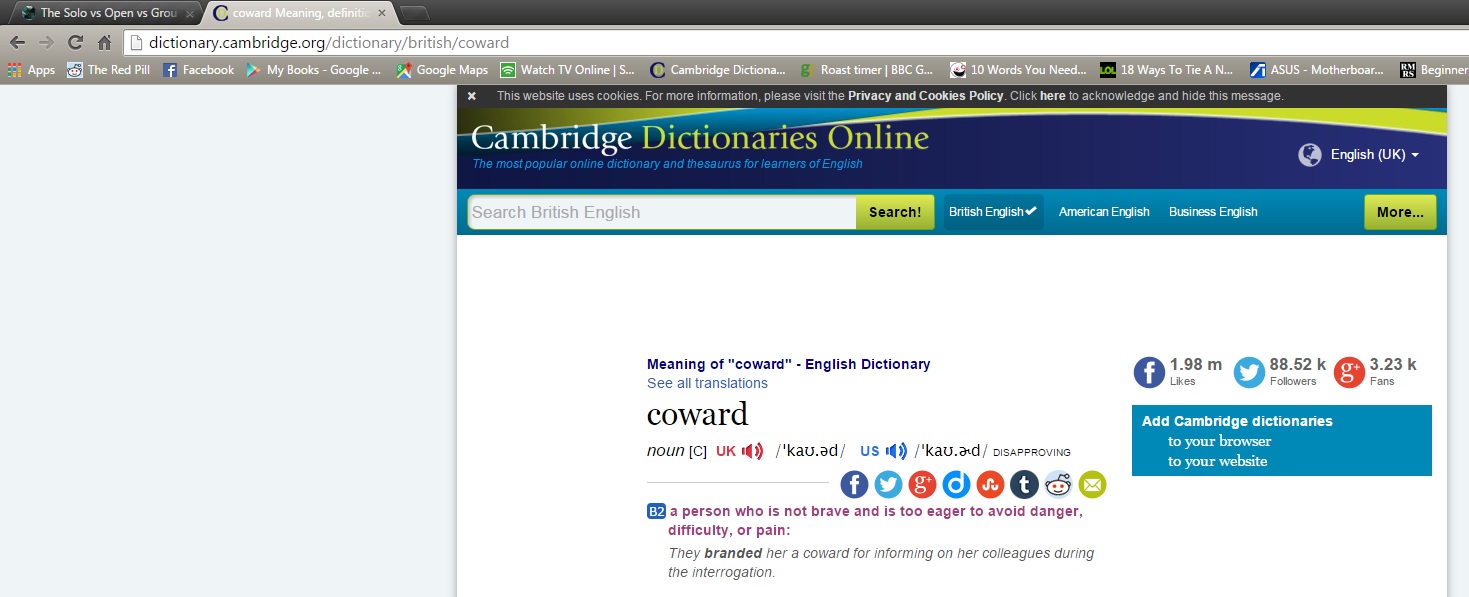
Task: Open the More... dictionaries menu
Action: coord(1400,212)
